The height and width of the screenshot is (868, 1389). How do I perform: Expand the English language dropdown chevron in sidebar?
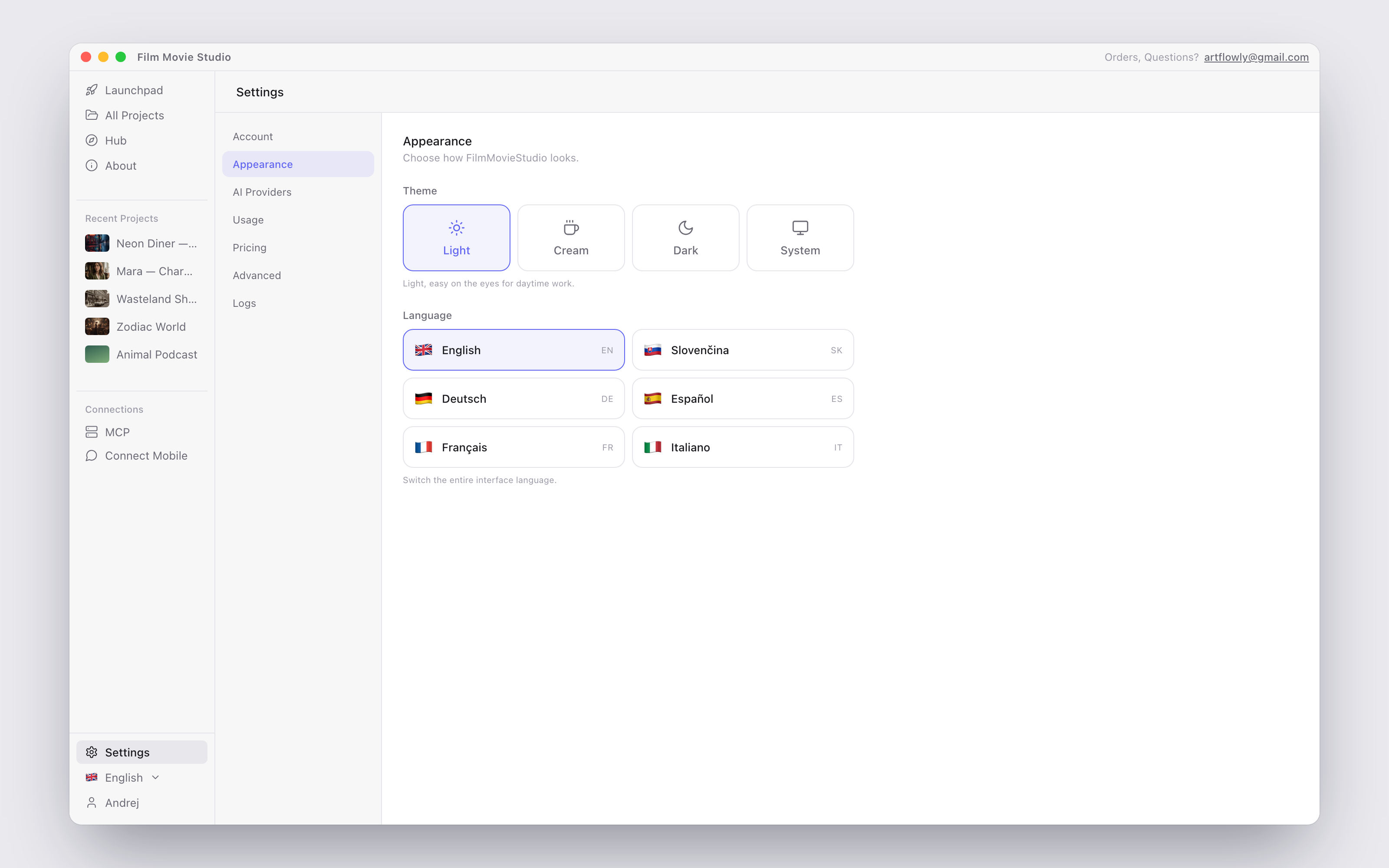click(155, 777)
